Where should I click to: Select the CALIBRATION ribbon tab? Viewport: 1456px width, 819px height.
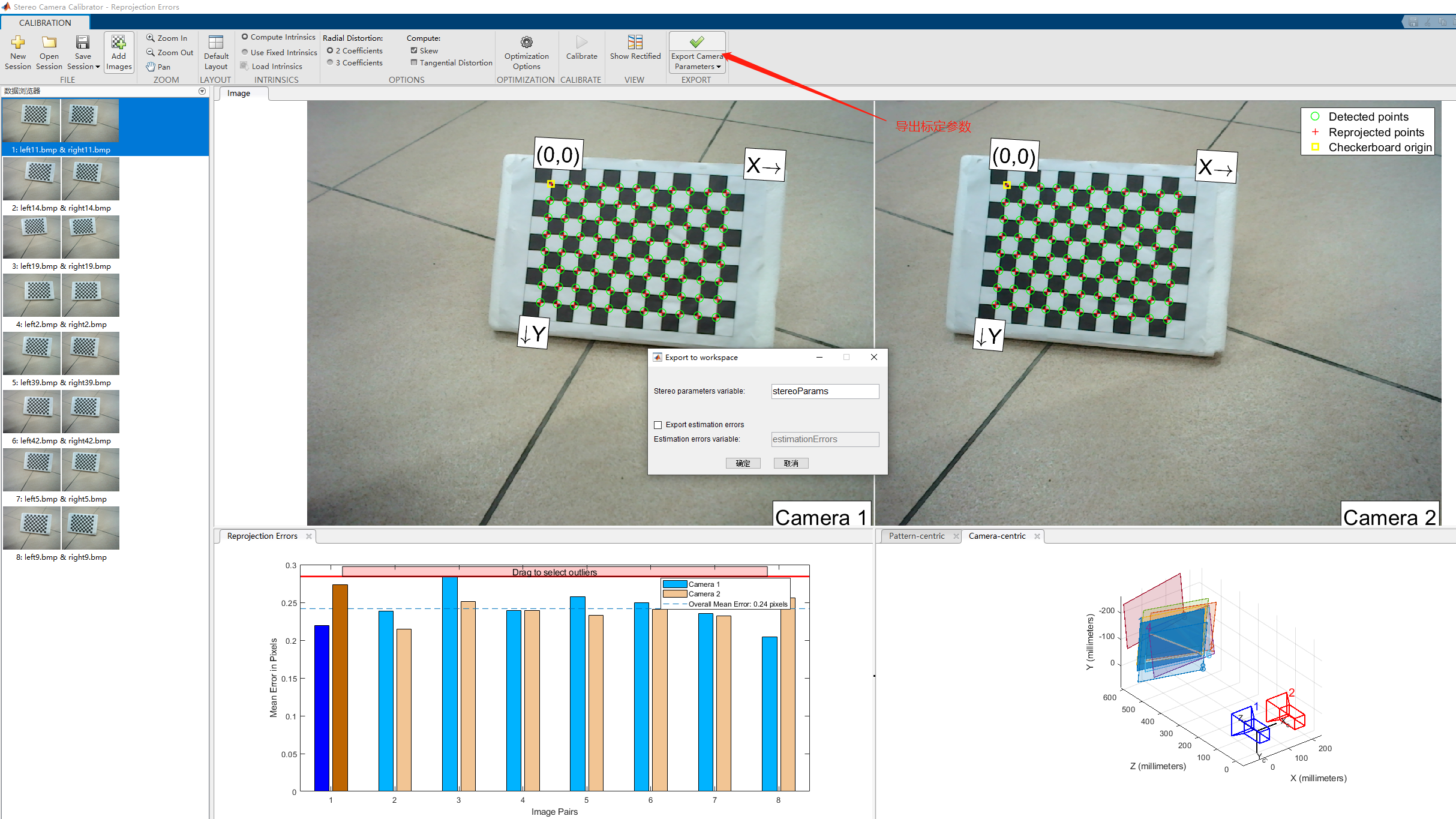(x=45, y=23)
